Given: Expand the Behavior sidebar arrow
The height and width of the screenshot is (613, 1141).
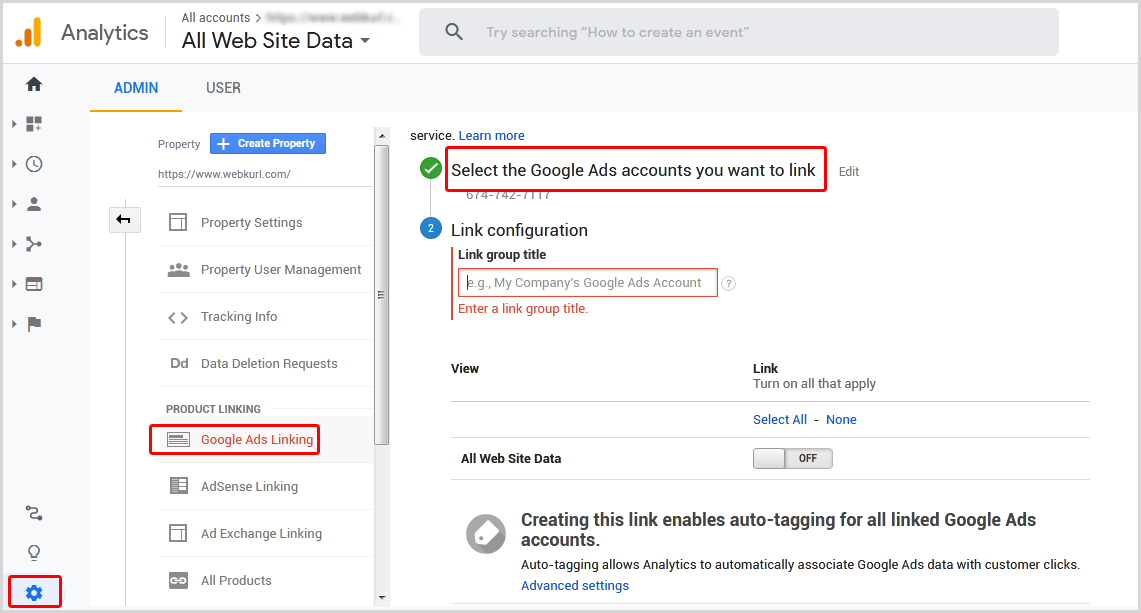Looking at the screenshot, I should click(14, 284).
